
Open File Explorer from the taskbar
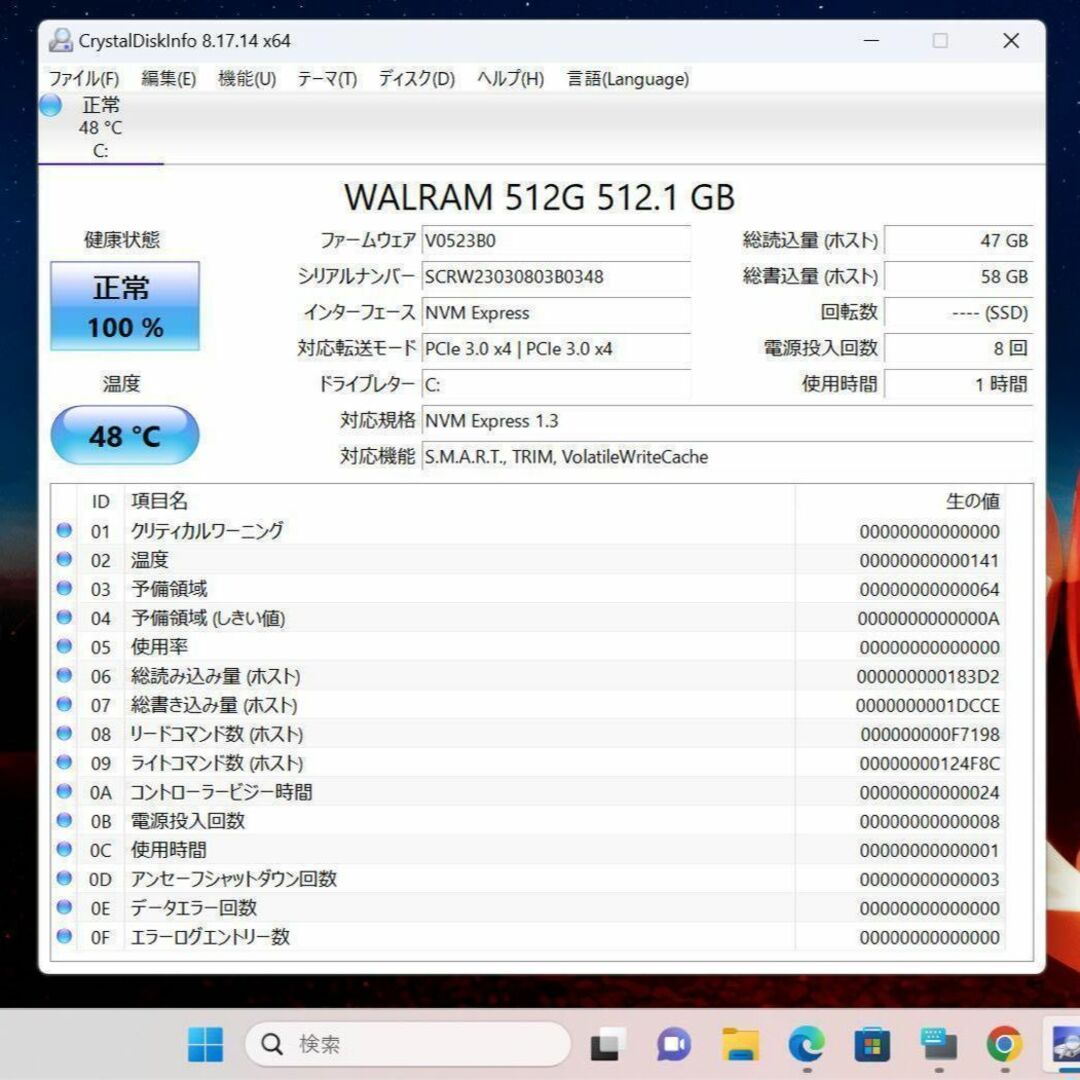point(740,1044)
